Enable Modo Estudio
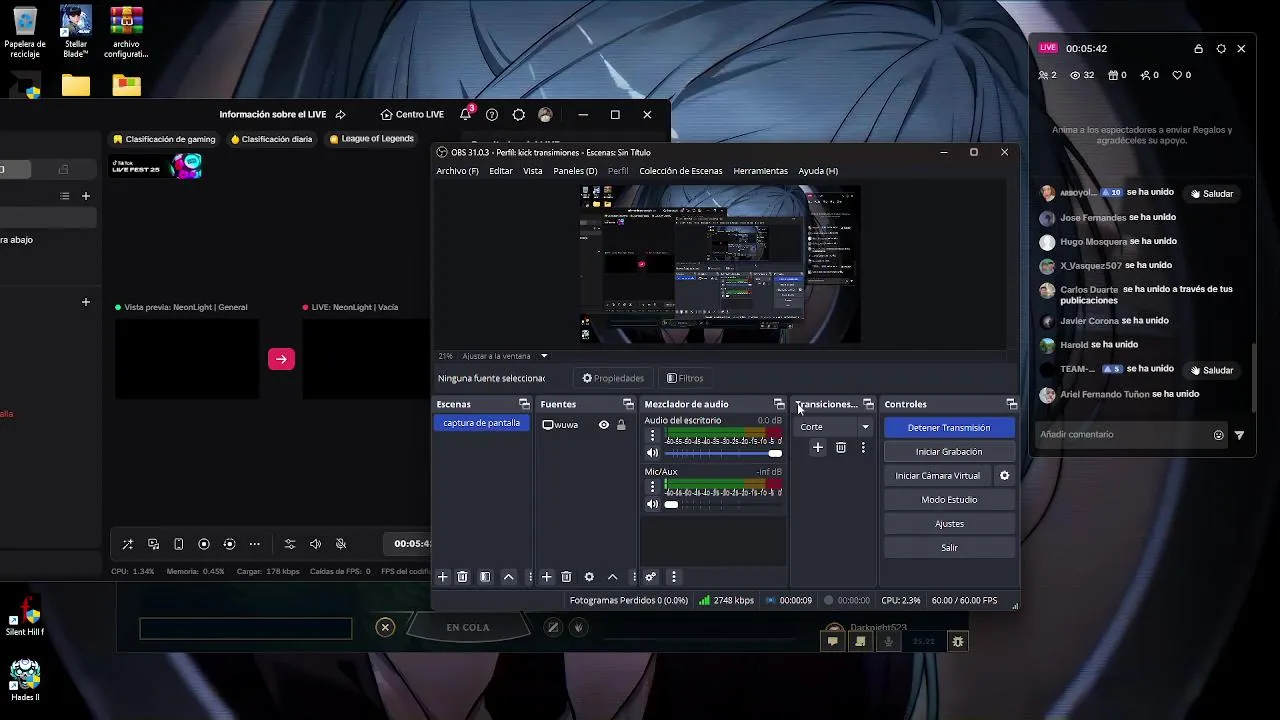 pyautogui.click(x=949, y=500)
